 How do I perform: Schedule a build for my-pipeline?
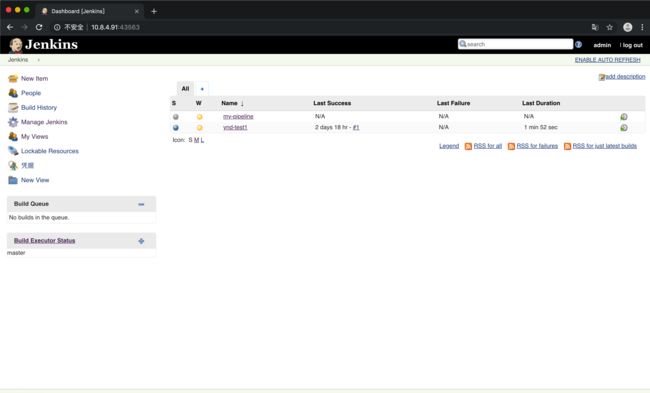[623, 117]
